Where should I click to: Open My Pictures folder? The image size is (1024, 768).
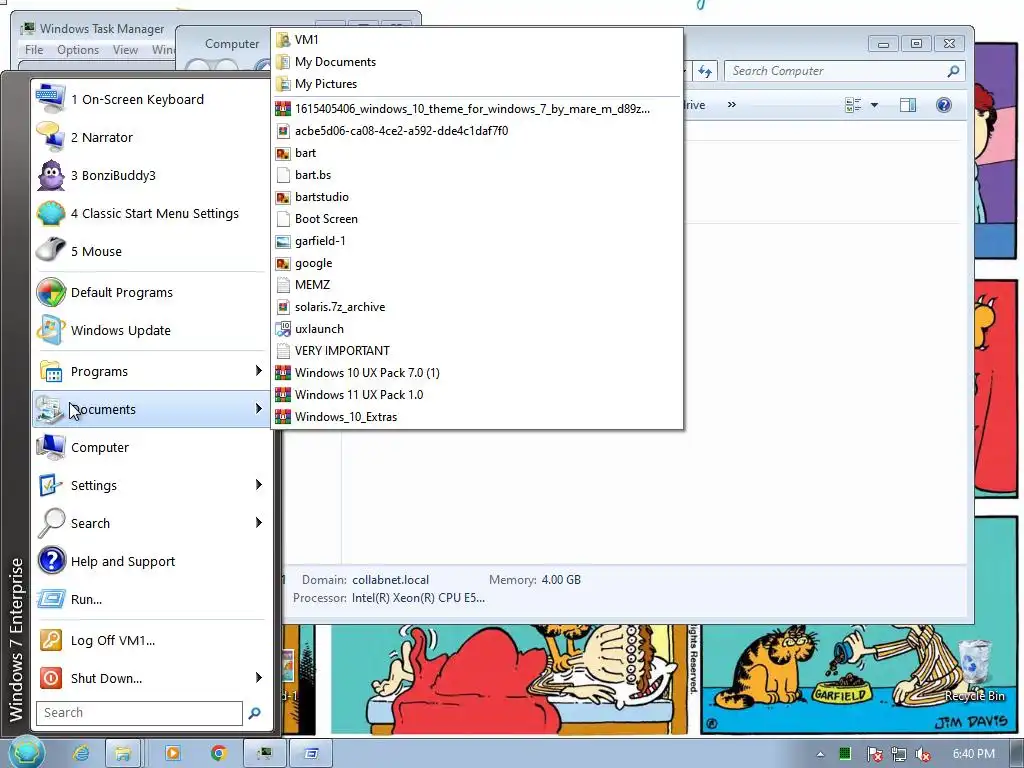(x=477, y=84)
